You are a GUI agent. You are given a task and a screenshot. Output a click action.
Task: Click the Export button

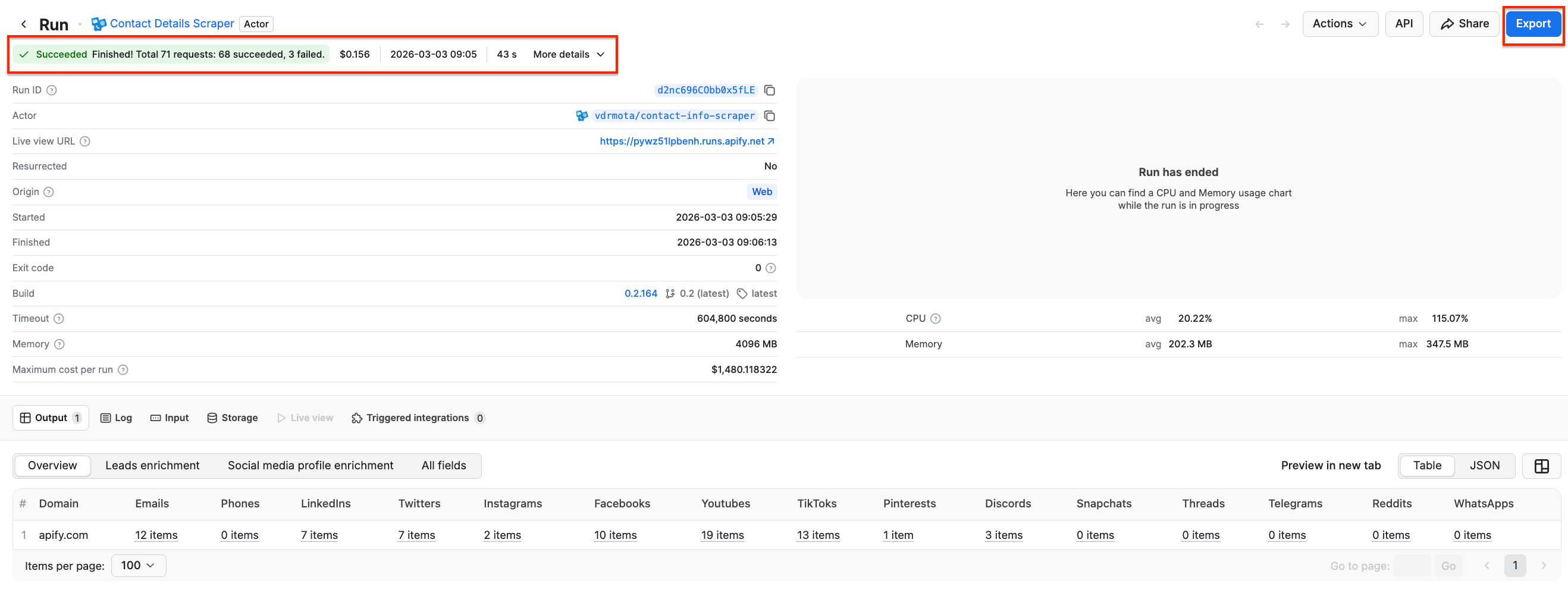point(1533,24)
